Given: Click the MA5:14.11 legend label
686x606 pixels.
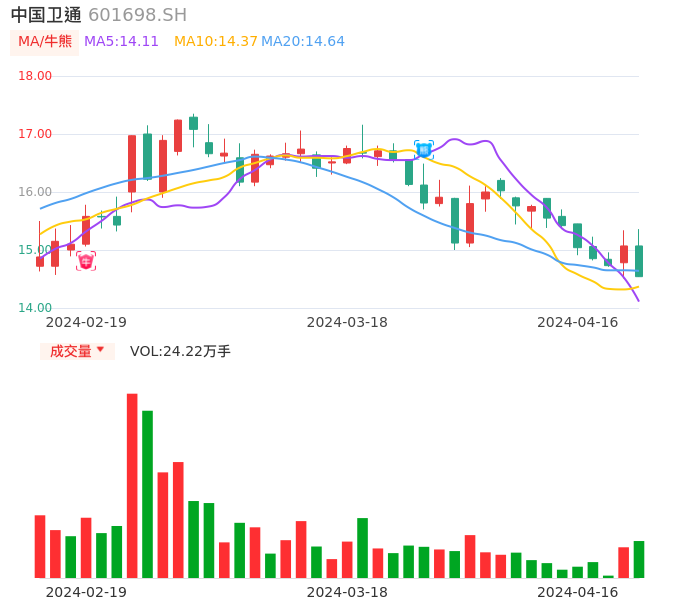Looking at the screenshot, I should (121, 42).
